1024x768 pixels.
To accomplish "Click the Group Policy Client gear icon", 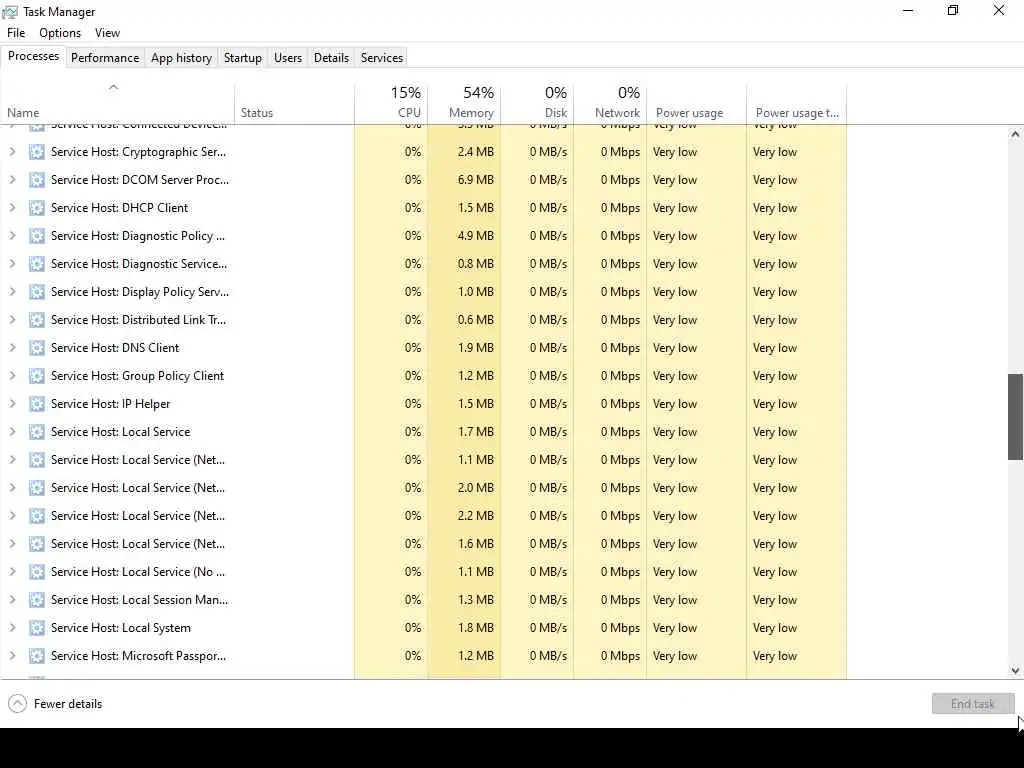I will (x=37, y=376).
